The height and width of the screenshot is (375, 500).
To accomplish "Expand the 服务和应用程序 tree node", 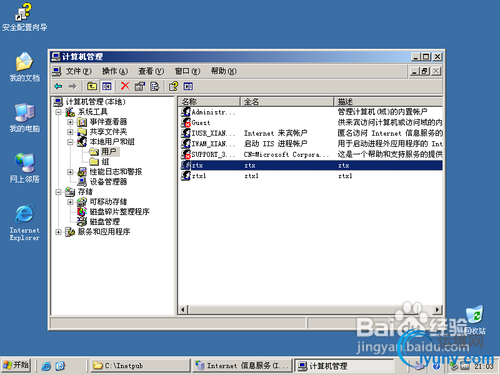I will click(x=59, y=232).
